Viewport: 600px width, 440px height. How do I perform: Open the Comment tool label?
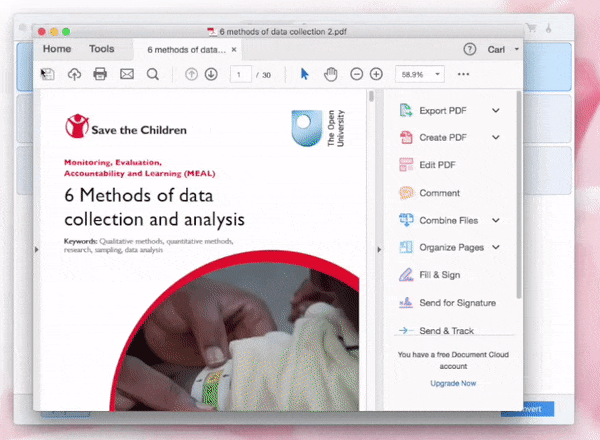pos(440,193)
